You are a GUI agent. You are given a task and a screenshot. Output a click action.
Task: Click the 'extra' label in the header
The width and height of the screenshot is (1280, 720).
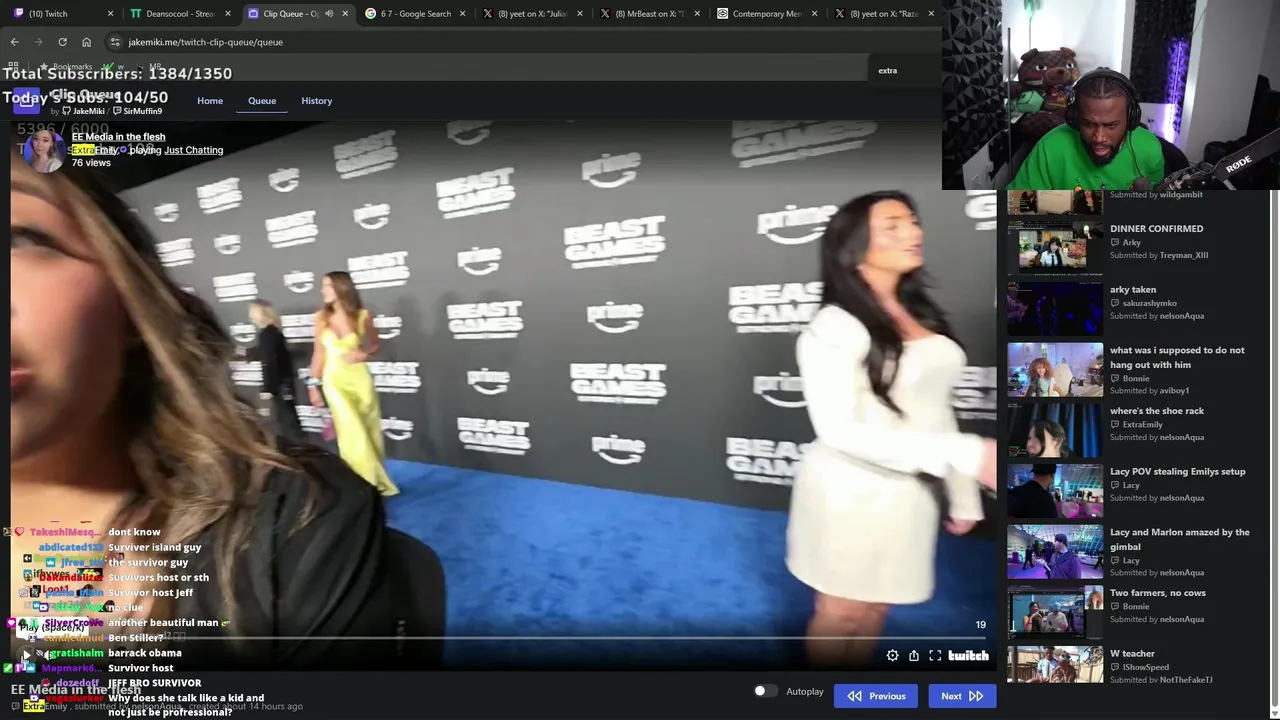pyautogui.click(x=888, y=71)
